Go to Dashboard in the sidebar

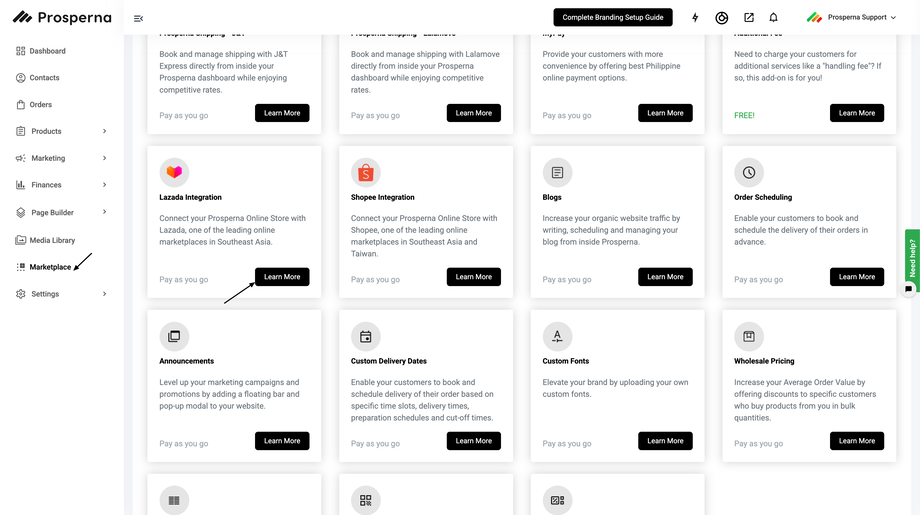[47, 51]
